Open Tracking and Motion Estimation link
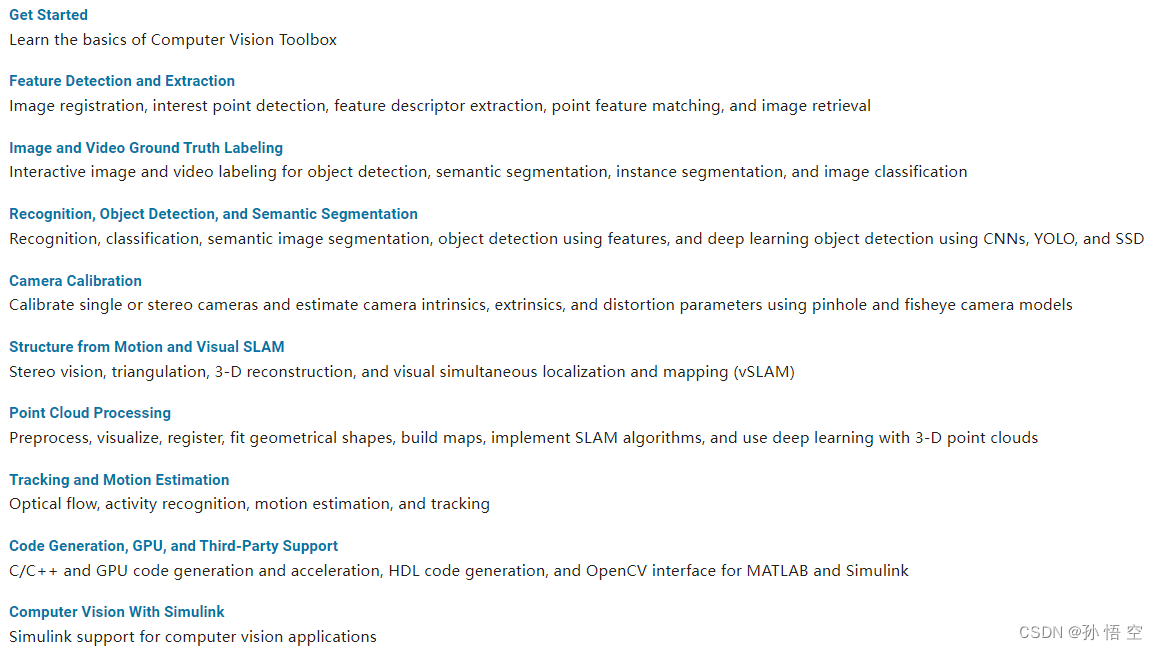This screenshot has height=650, width=1158. click(119, 479)
